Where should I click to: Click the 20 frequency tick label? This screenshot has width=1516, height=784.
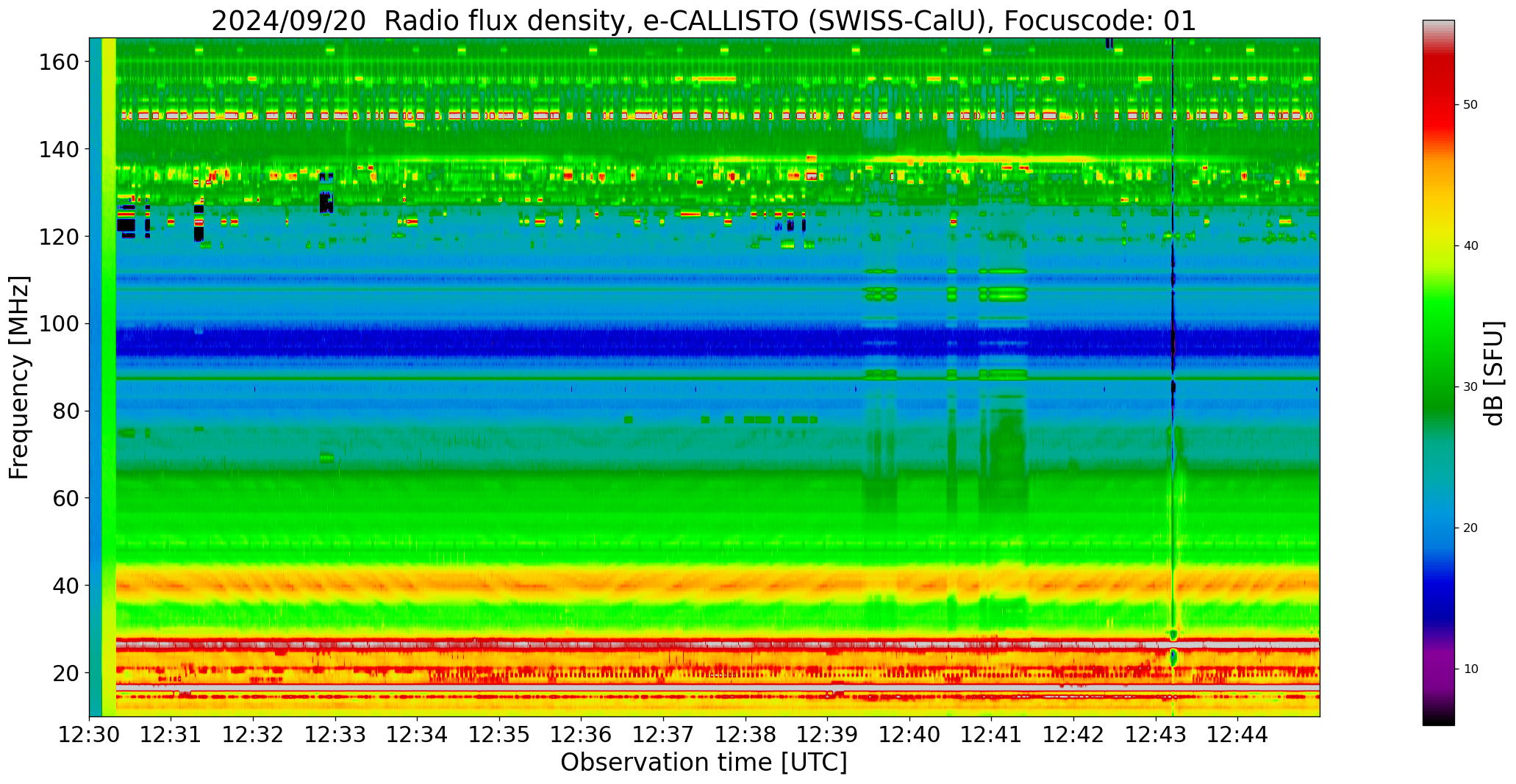click(x=67, y=672)
